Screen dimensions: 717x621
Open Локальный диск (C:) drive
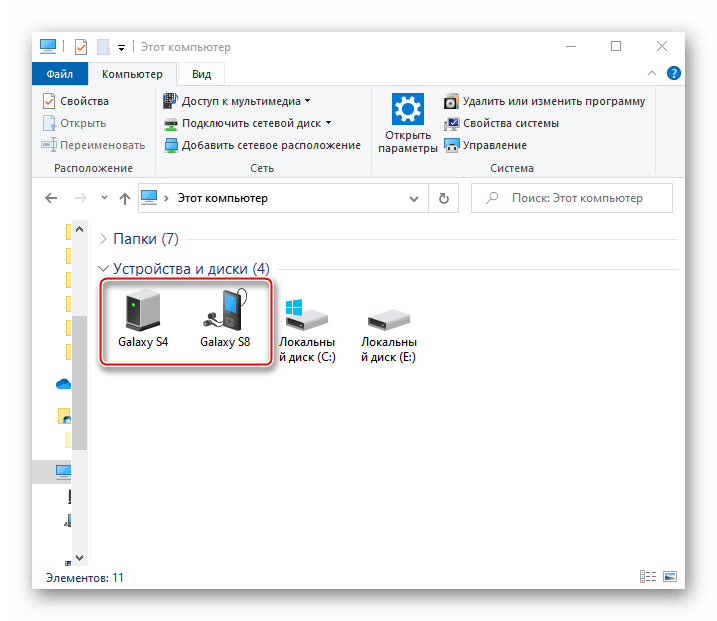coord(306,328)
